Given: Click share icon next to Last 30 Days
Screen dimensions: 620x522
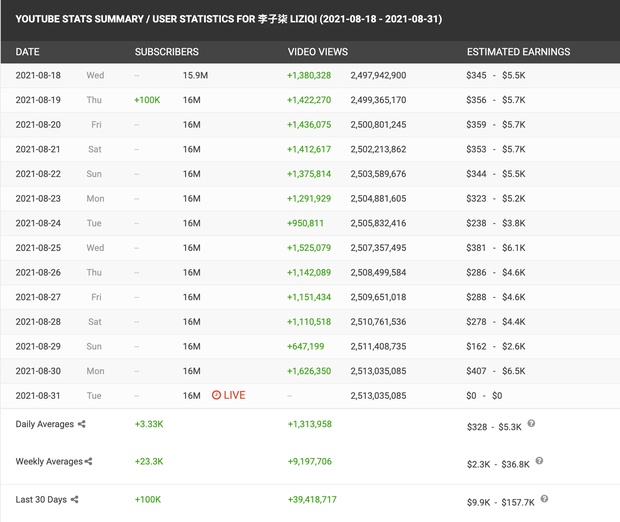Looking at the screenshot, I should tap(74, 499).
